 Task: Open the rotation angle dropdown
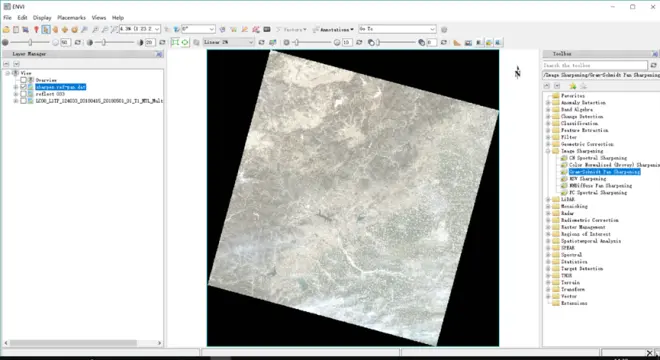click(x=212, y=29)
